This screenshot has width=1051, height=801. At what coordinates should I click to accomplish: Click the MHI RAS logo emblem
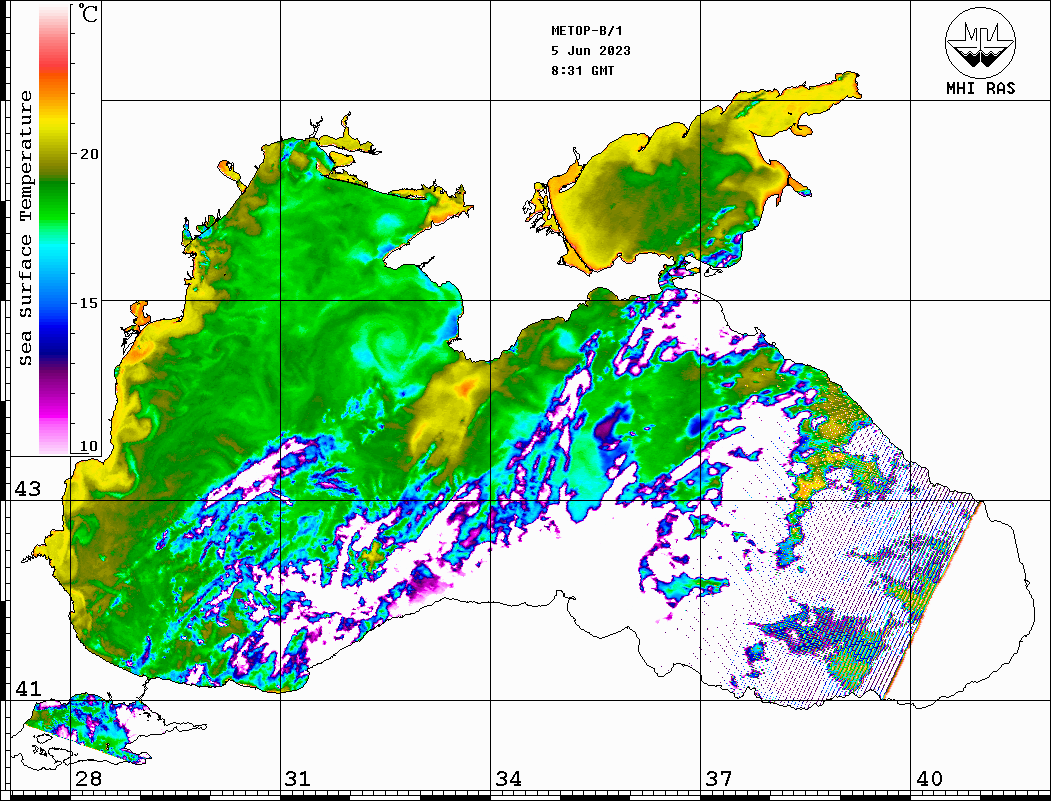pos(980,42)
